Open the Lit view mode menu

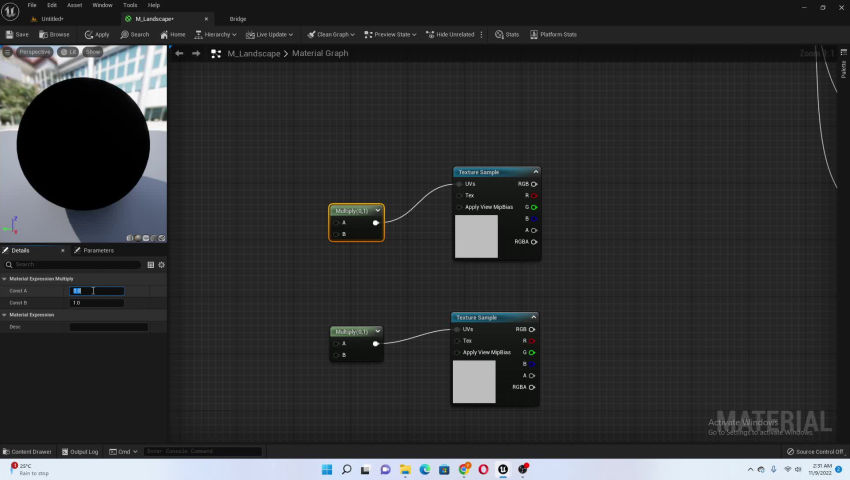coord(68,52)
